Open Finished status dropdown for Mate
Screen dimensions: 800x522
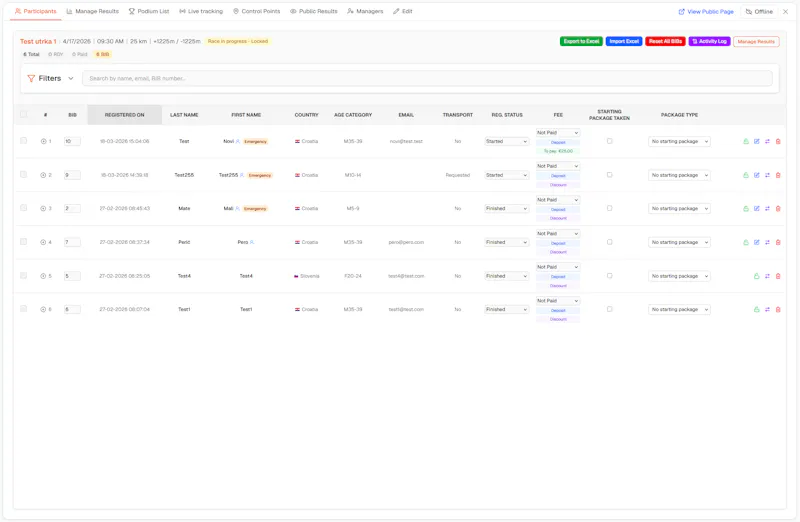[507, 209]
